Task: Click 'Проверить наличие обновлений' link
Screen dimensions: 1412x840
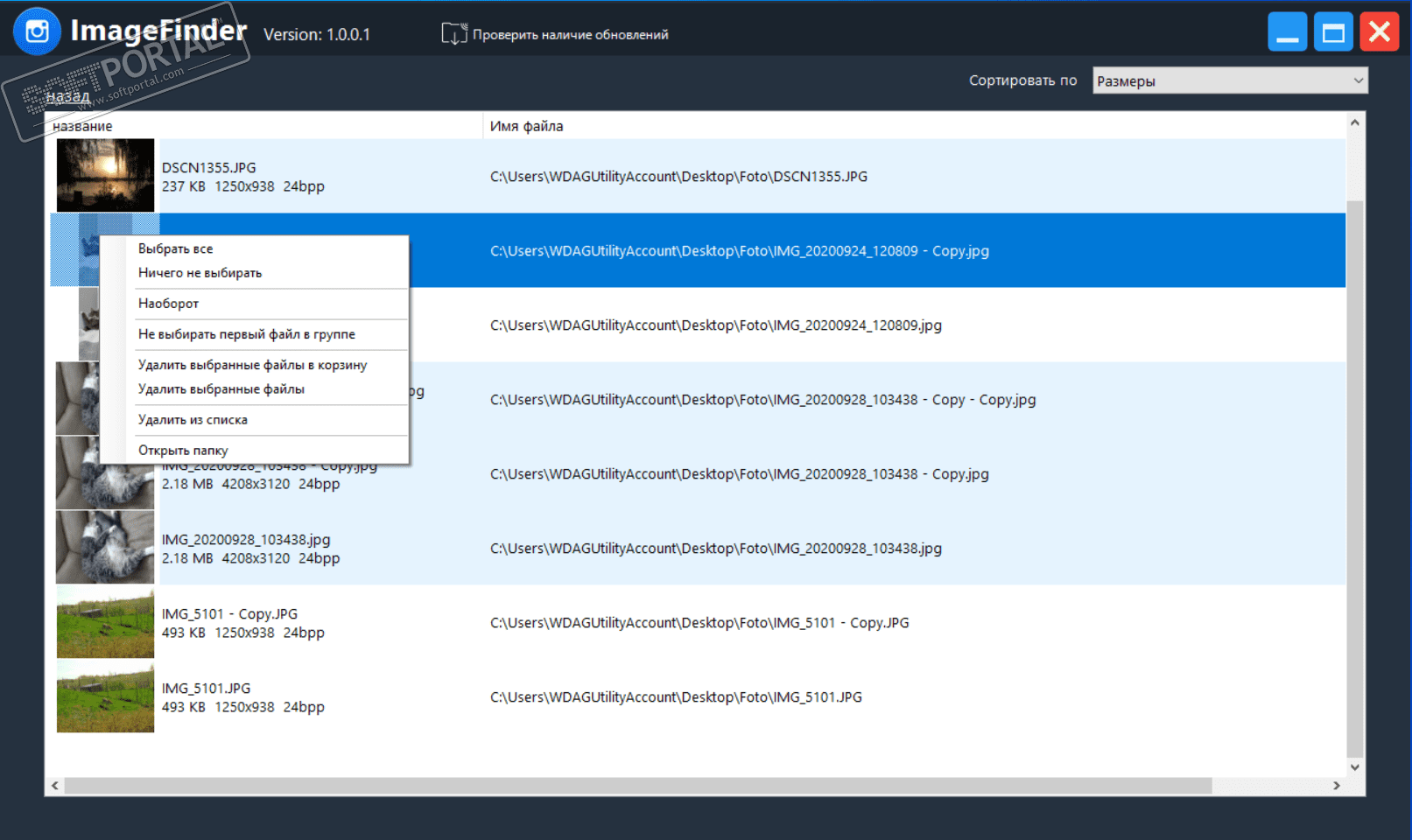Action: click(x=570, y=35)
